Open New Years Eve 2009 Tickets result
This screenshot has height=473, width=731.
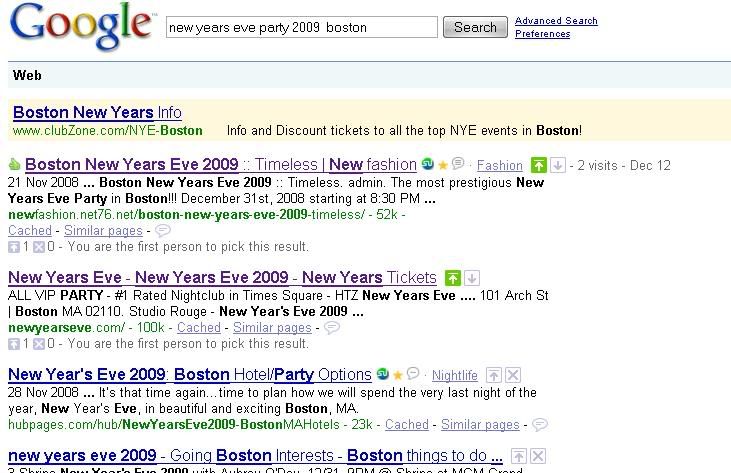(x=222, y=277)
